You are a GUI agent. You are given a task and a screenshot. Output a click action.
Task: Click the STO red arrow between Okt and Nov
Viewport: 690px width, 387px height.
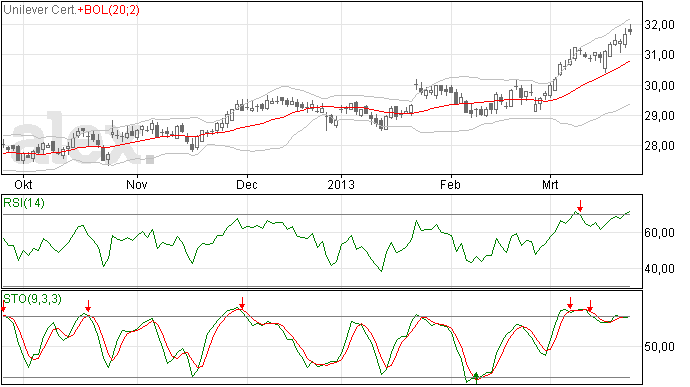tap(88, 306)
